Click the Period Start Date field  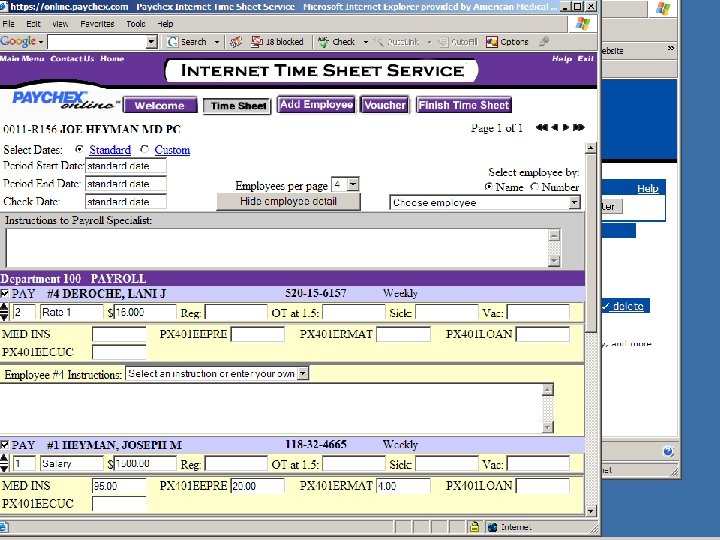[126, 166]
